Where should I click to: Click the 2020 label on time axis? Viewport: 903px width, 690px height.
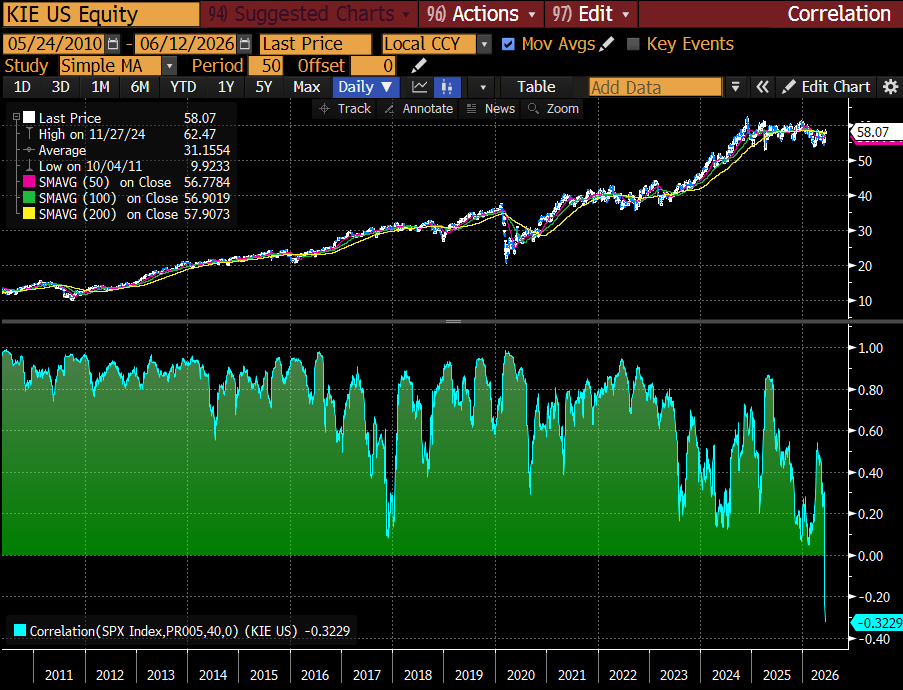[521, 675]
